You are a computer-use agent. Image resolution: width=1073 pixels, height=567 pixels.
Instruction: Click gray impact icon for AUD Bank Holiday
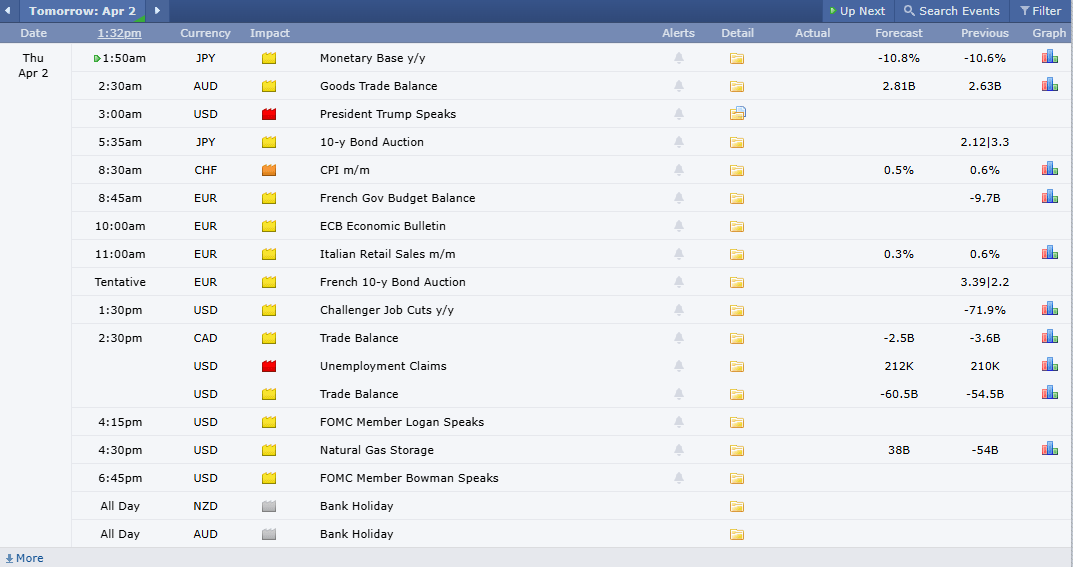click(x=269, y=534)
